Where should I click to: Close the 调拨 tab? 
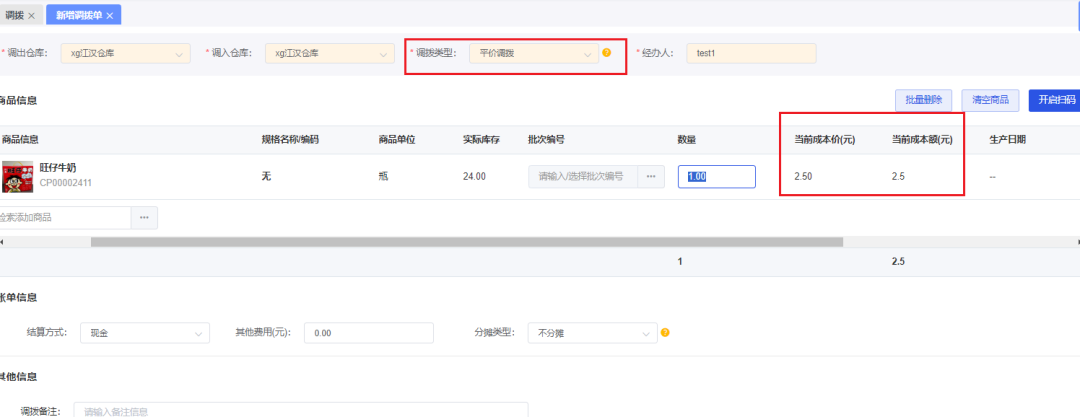point(31,15)
